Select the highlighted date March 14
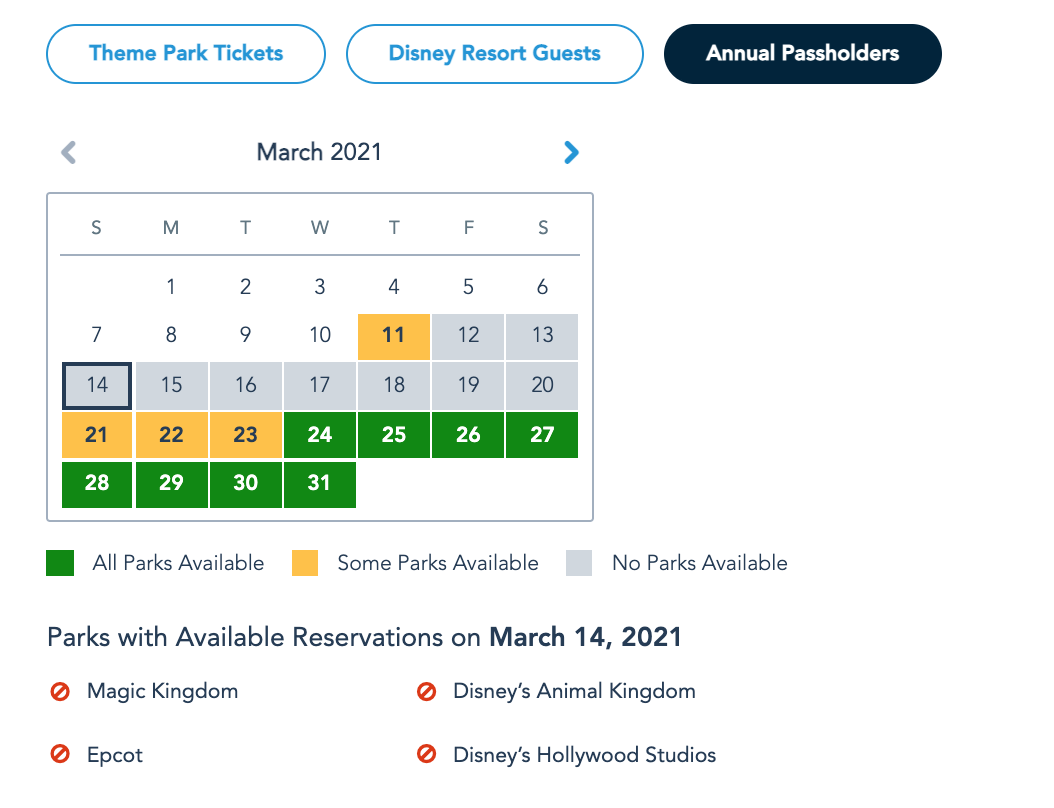 point(97,386)
